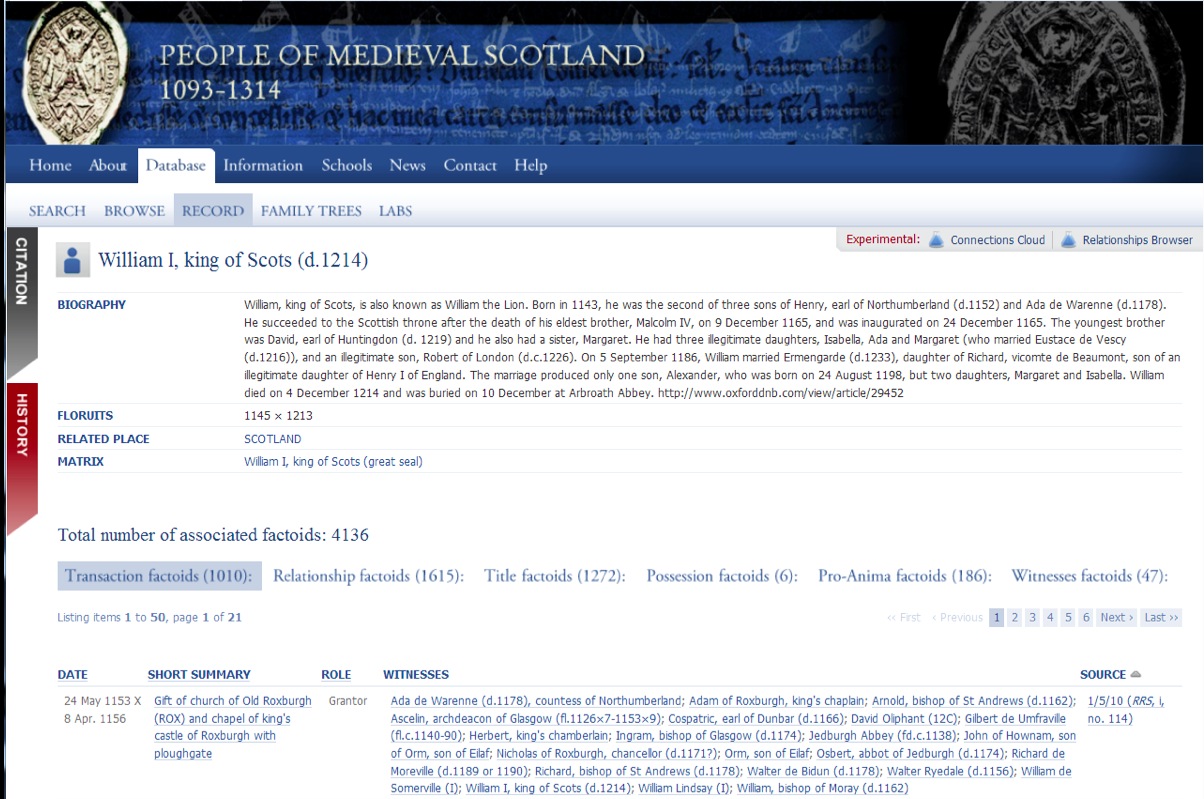Viewport: 1204px width, 799px height.
Task: Jump to the Last page
Action: tap(1161, 618)
